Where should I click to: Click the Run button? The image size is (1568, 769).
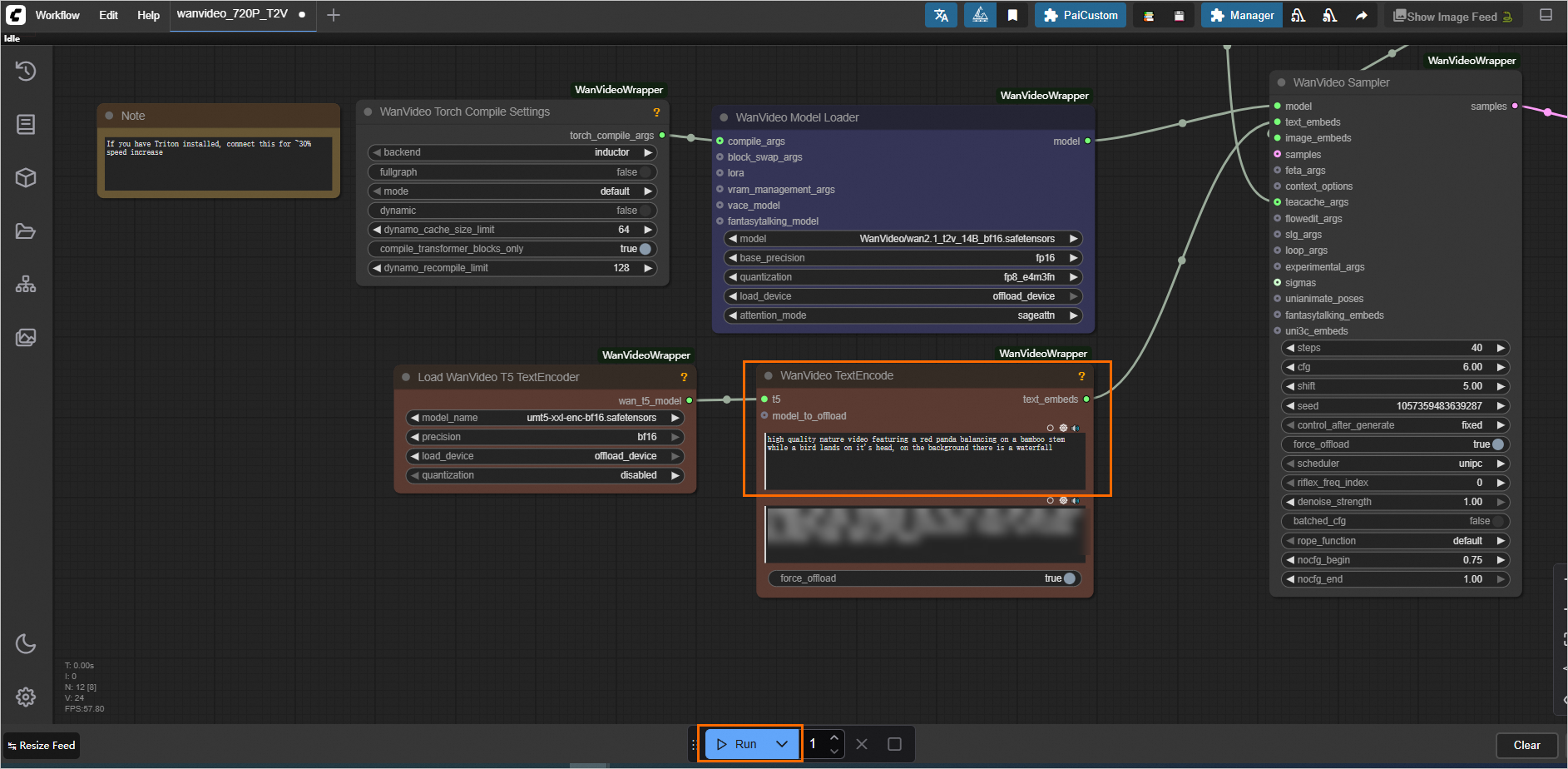737,744
